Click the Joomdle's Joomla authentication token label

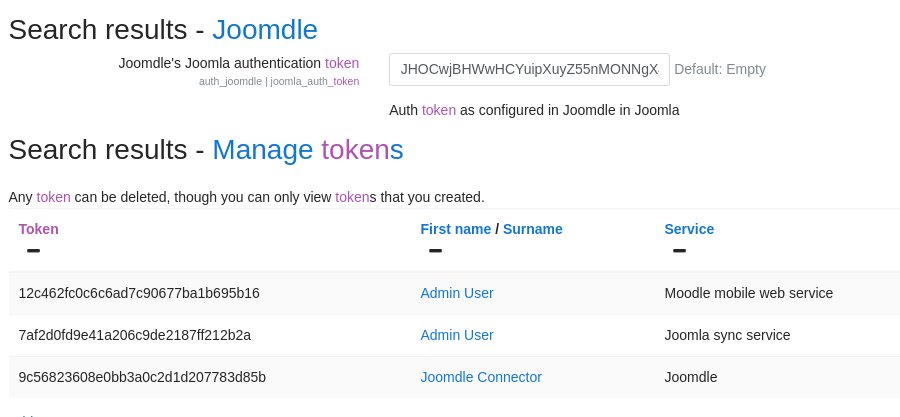pyautogui.click(x=238, y=63)
